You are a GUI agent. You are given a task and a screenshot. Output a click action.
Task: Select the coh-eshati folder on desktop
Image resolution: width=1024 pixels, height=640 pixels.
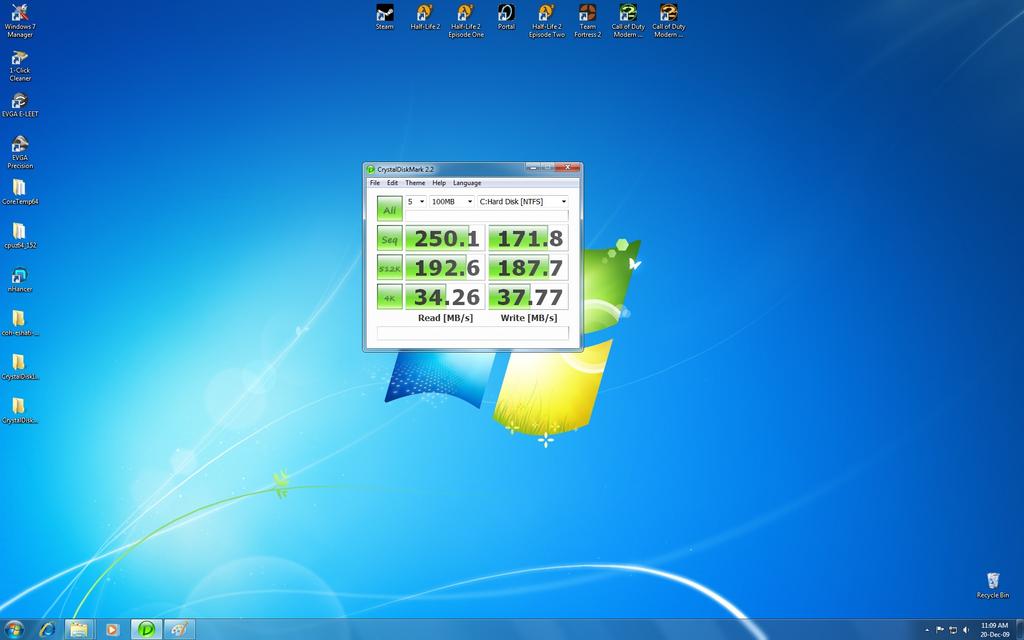click(x=20, y=323)
